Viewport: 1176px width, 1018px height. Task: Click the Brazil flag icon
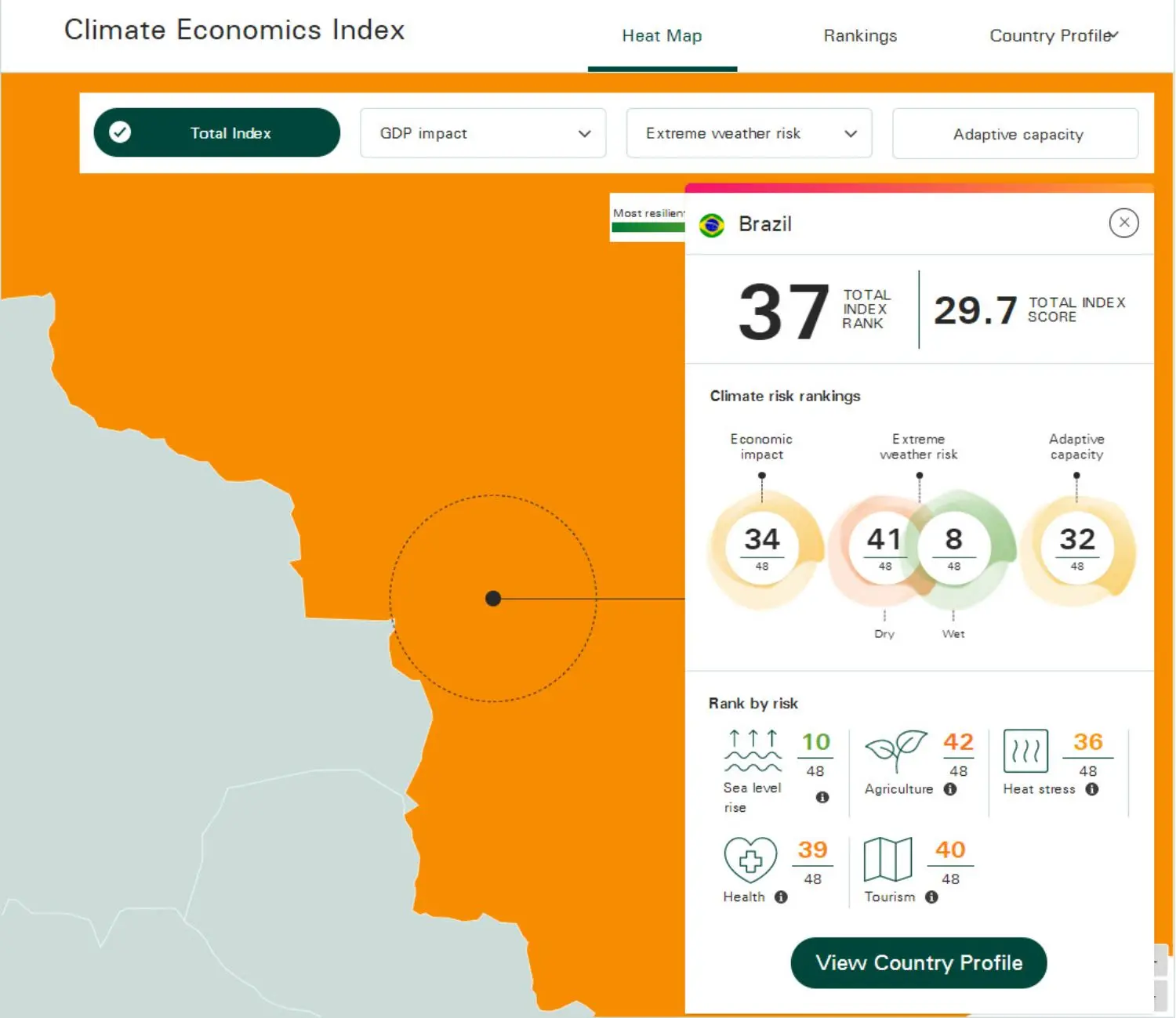pos(711,225)
